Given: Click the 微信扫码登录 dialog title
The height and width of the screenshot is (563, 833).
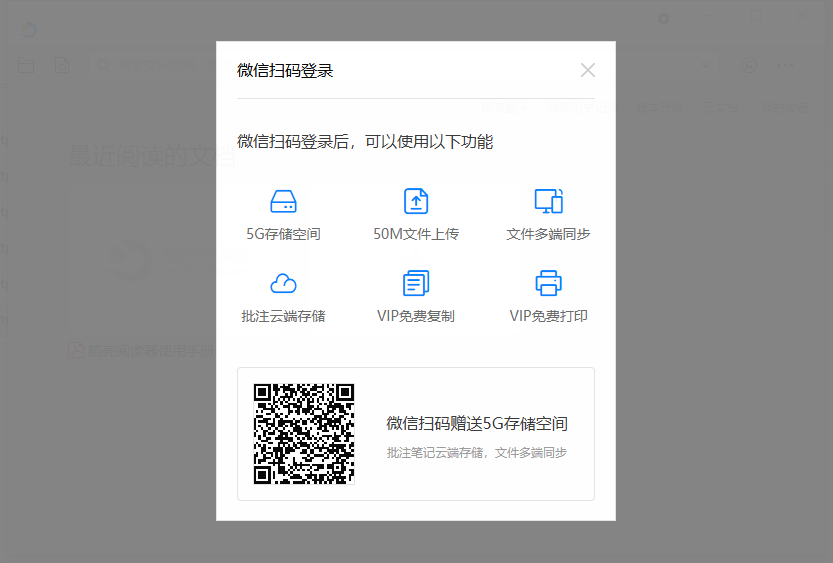Looking at the screenshot, I should tap(285, 71).
